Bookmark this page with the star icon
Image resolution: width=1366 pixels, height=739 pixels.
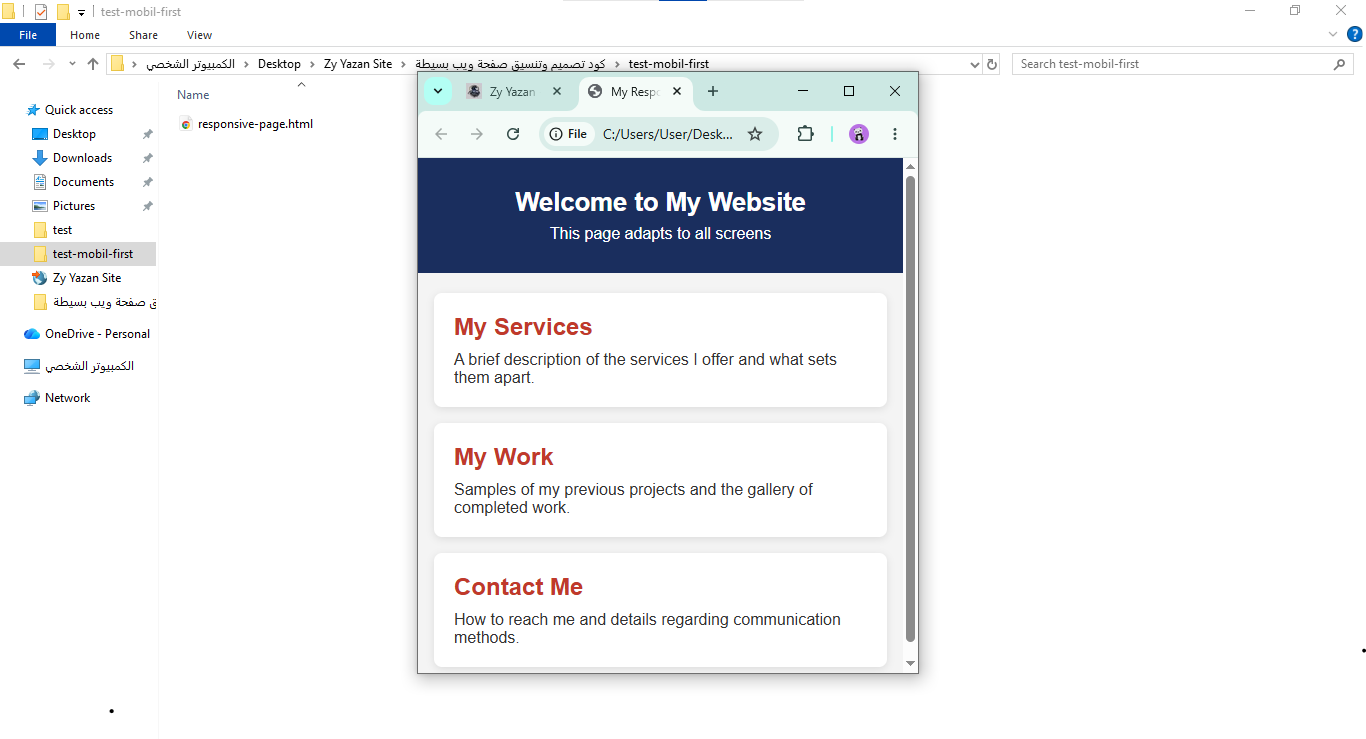(755, 134)
